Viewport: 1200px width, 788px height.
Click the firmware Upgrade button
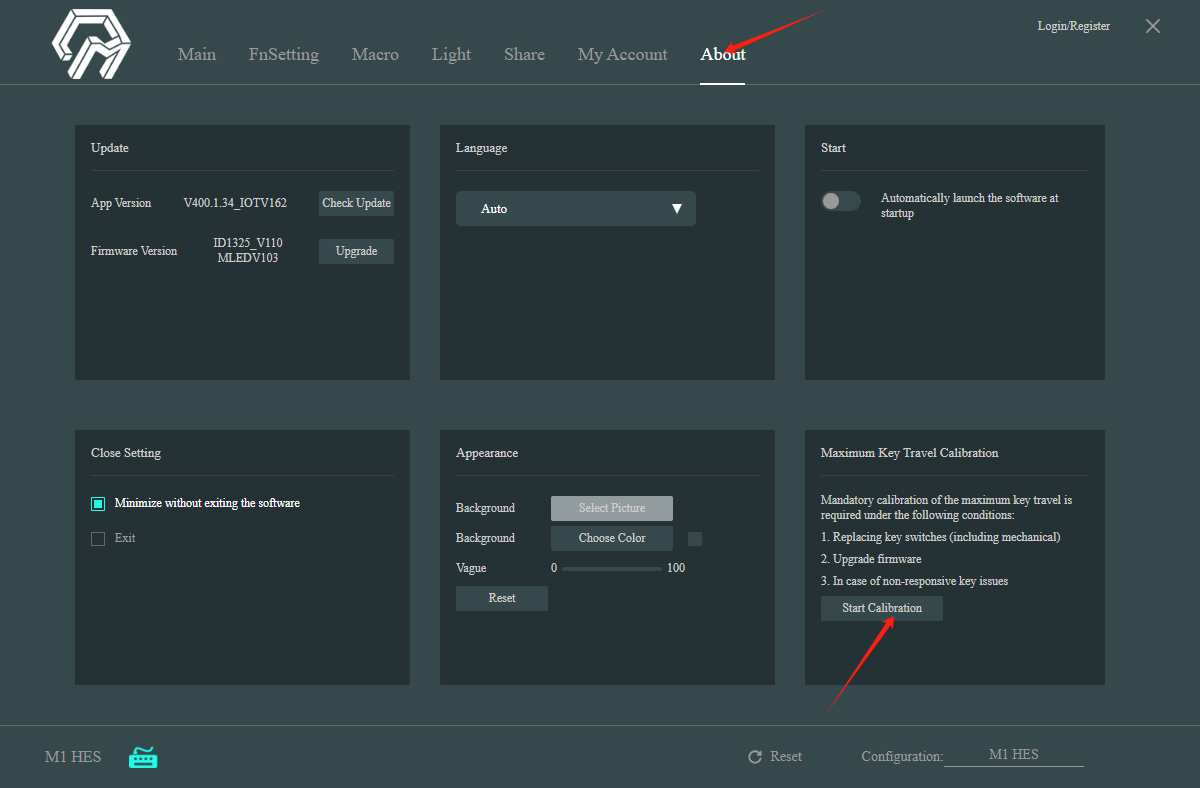356,252
